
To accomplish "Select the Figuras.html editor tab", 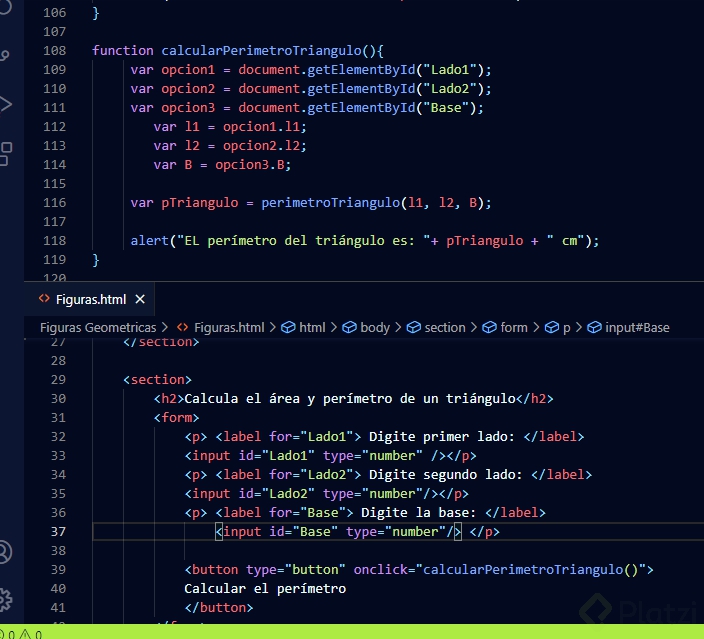I will 90,299.
